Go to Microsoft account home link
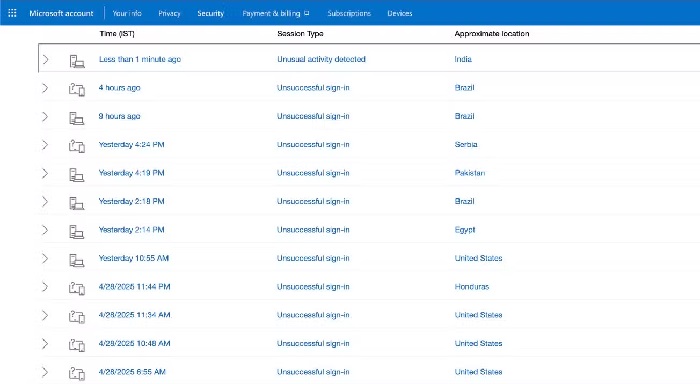 (x=61, y=13)
